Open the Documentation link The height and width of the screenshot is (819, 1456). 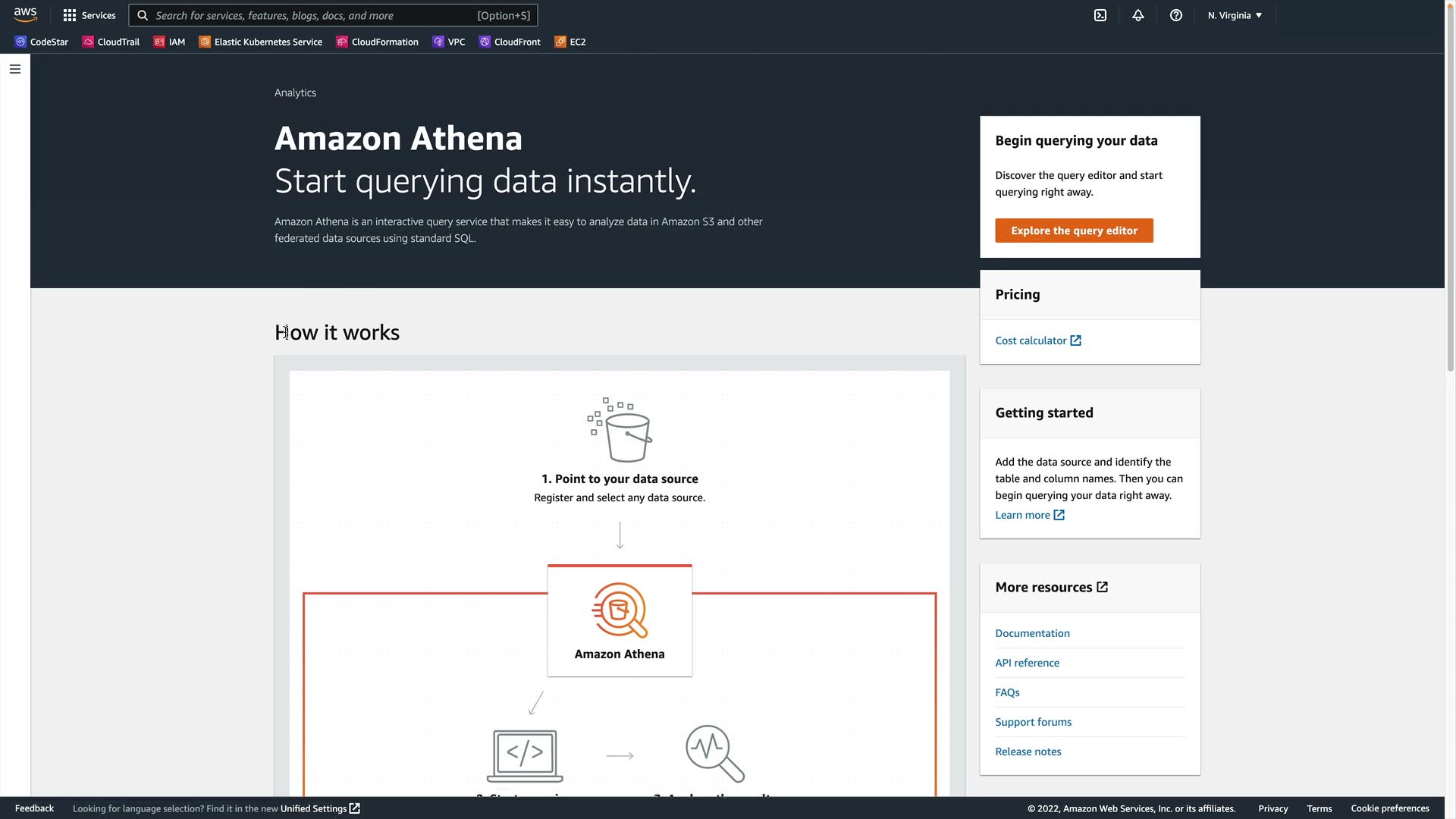[x=1032, y=633]
